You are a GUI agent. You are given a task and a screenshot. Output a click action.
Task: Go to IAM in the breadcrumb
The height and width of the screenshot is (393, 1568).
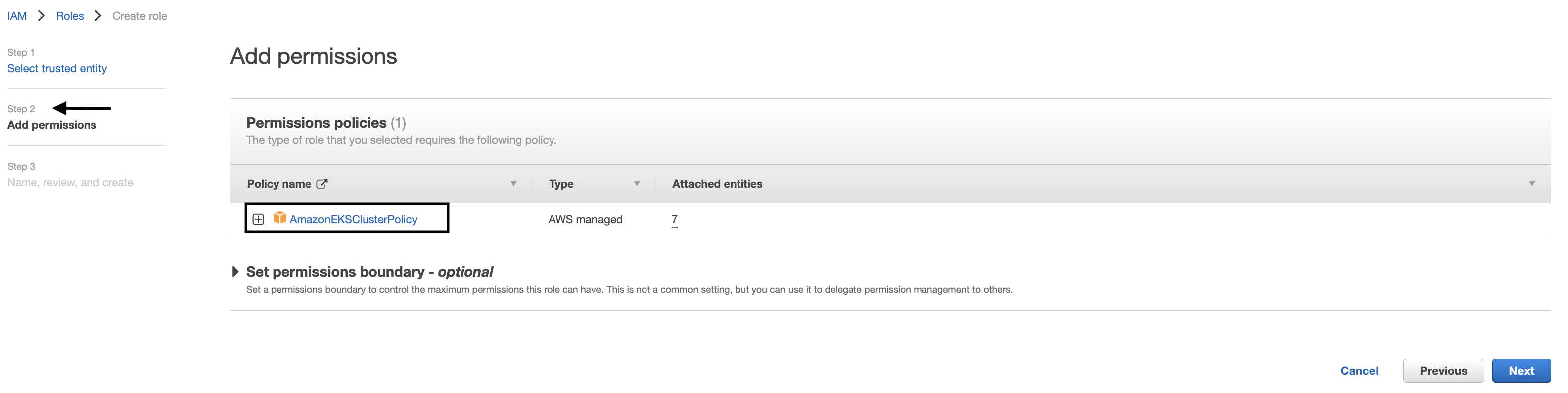(17, 16)
